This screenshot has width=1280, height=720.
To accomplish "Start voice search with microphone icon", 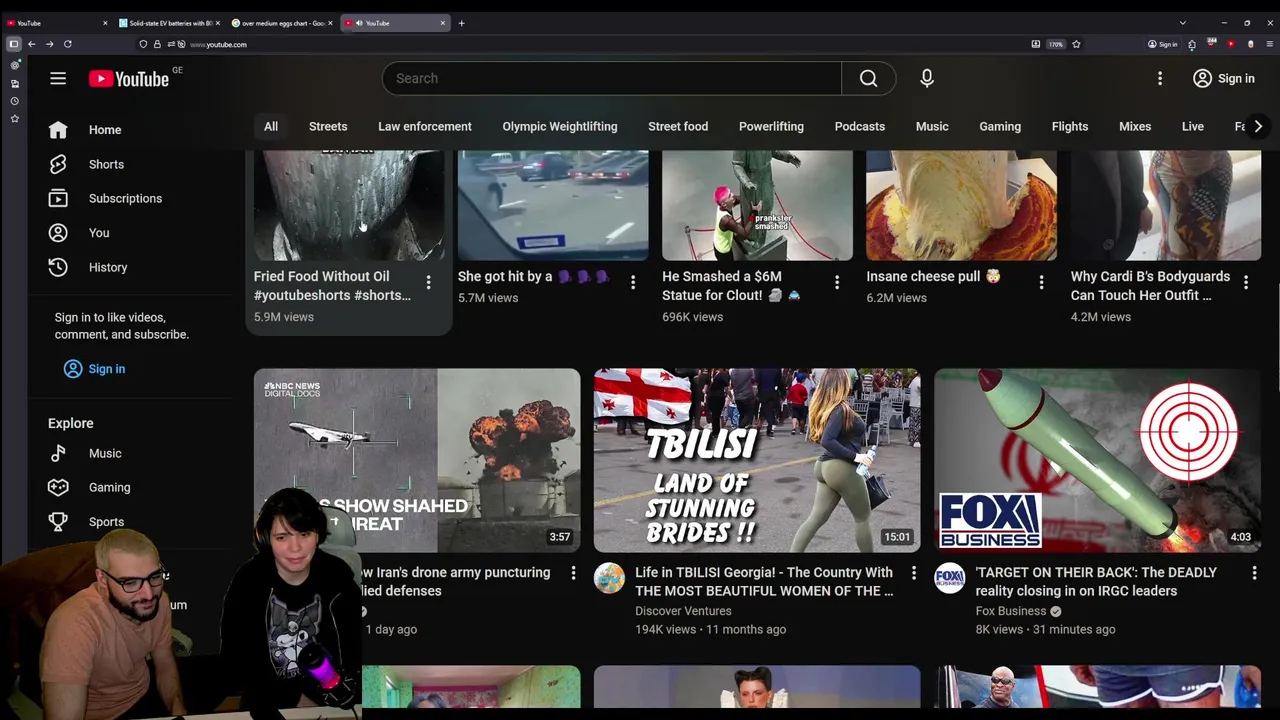I will 927,78.
